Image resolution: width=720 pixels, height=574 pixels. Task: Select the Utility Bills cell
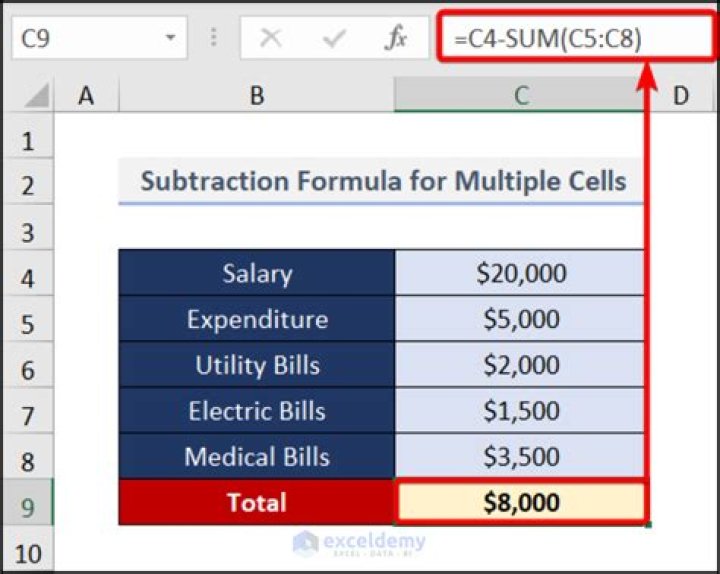coord(257,365)
